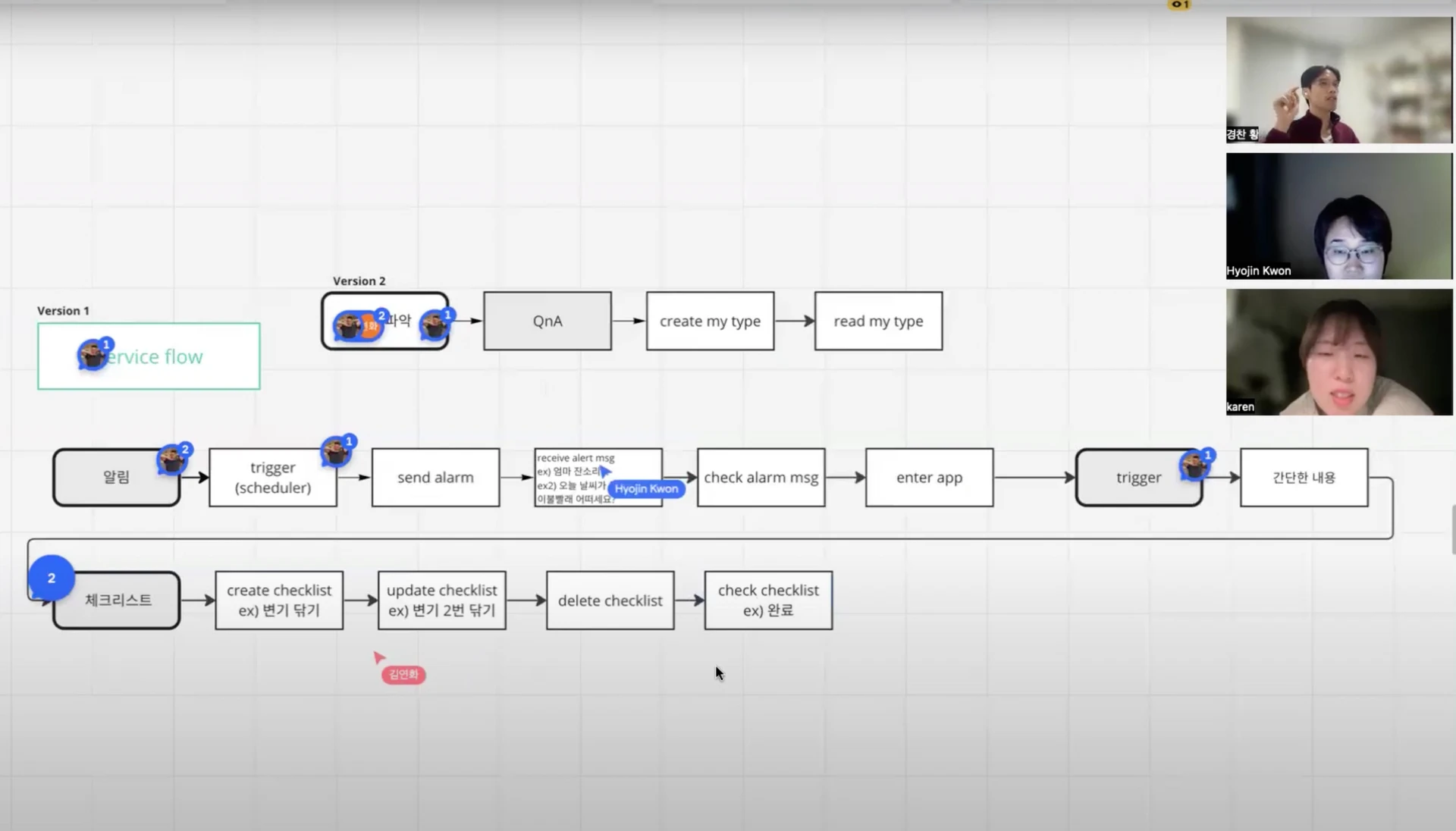
Task: Select the delete checklist box
Action: click(x=610, y=600)
